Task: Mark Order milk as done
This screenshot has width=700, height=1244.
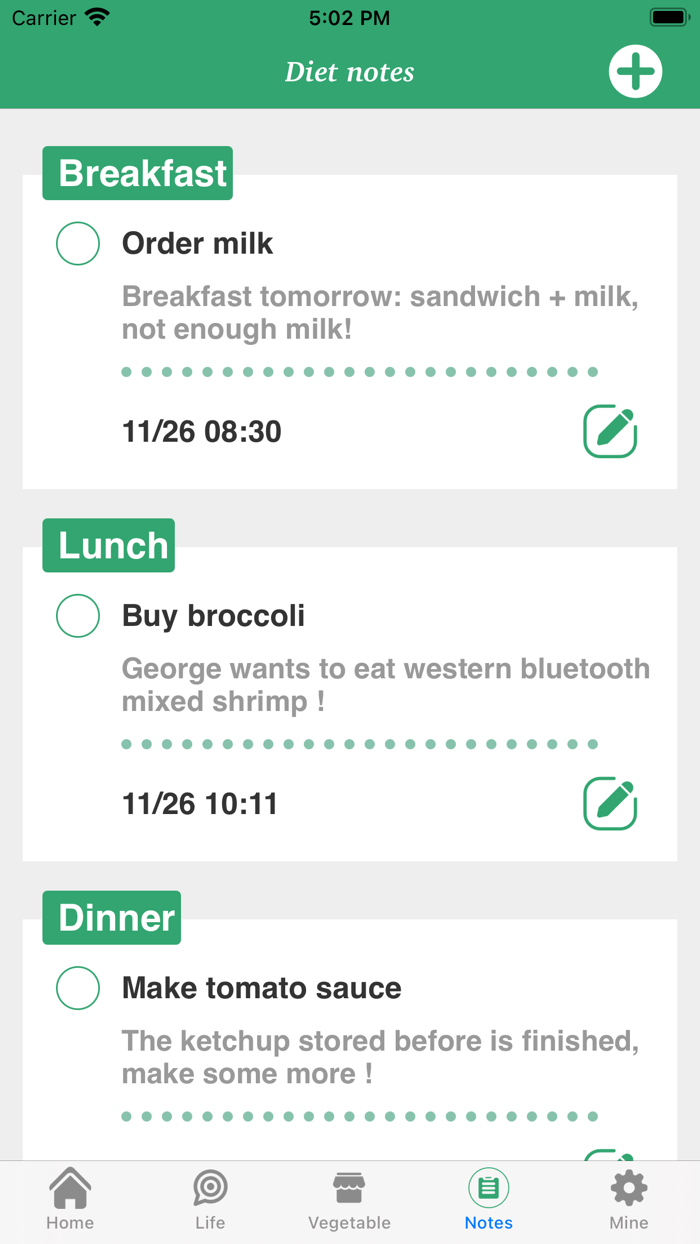Action: tap(78, 243)
